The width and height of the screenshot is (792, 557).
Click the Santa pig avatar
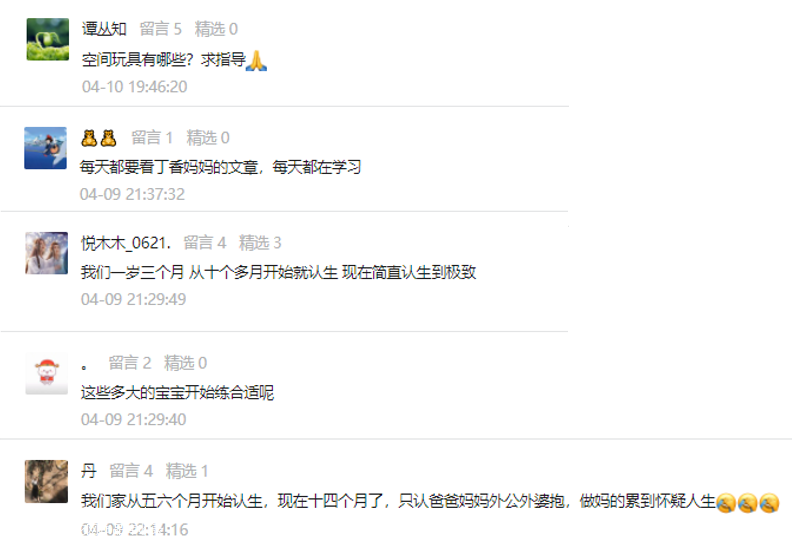(46, 373)
